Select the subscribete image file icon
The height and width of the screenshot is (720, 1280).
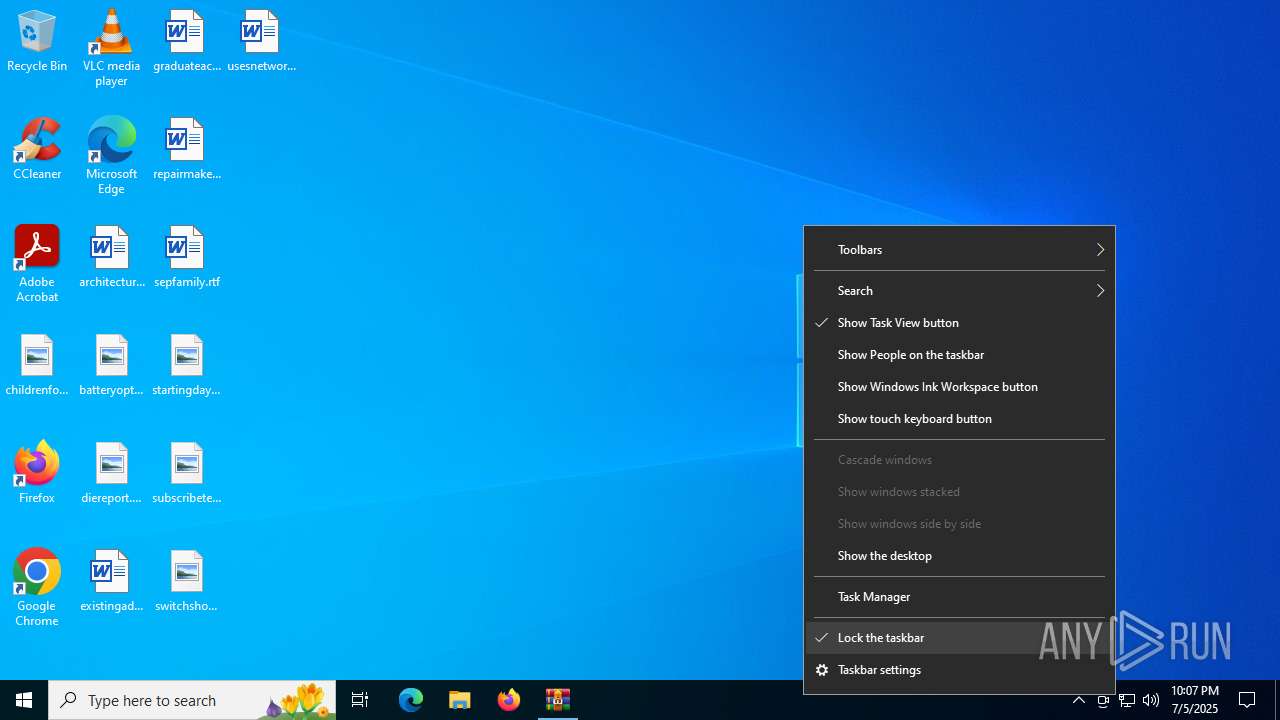click(x=186, y=474)
